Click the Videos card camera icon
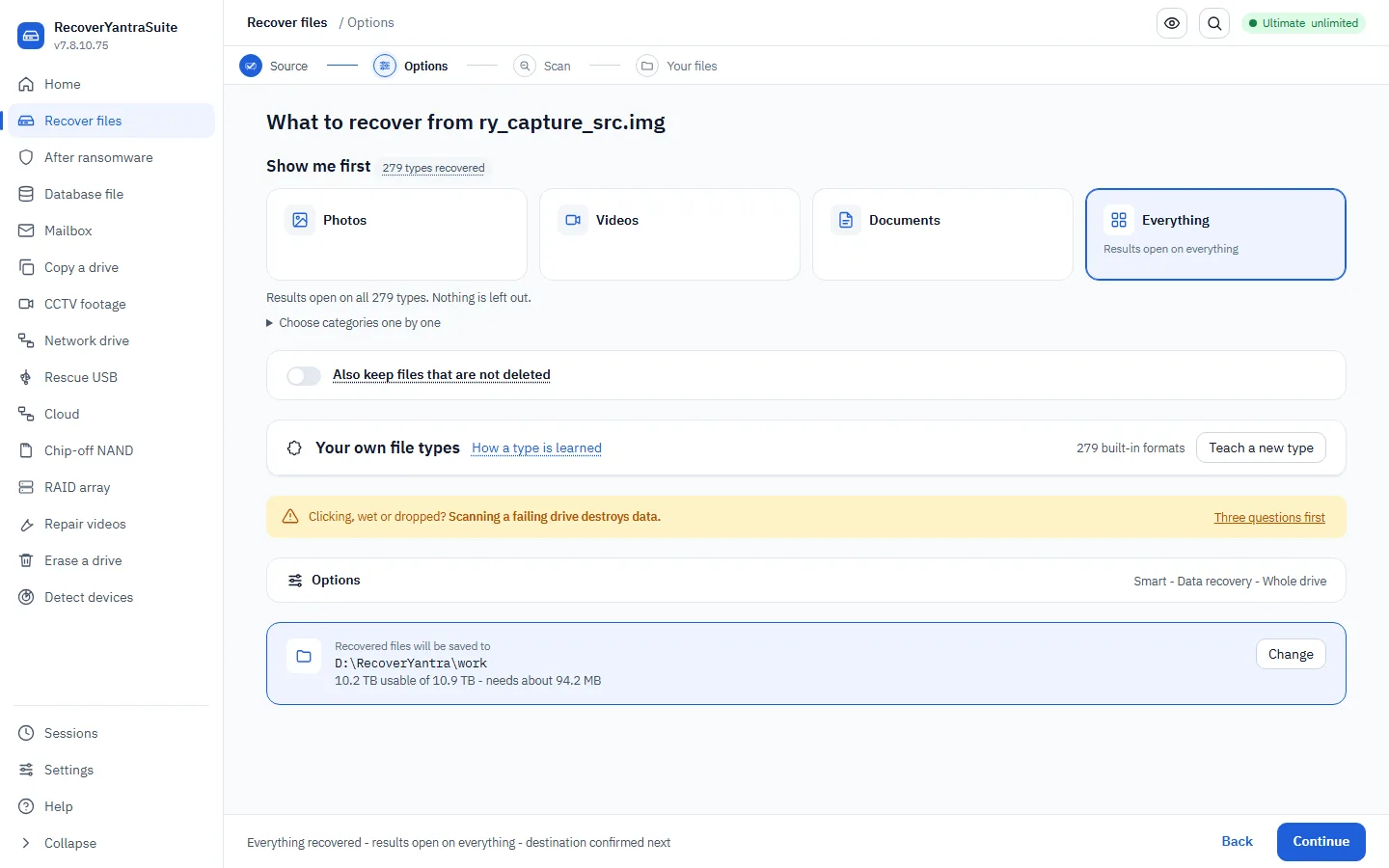The image size is (1389, 868). pos(573,220)
